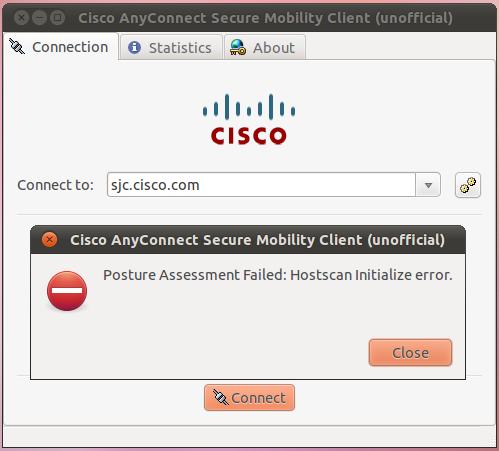Minimize the AnyConnect main window
The width and height of the screenshot is (499, 451).
click(39, 18)
